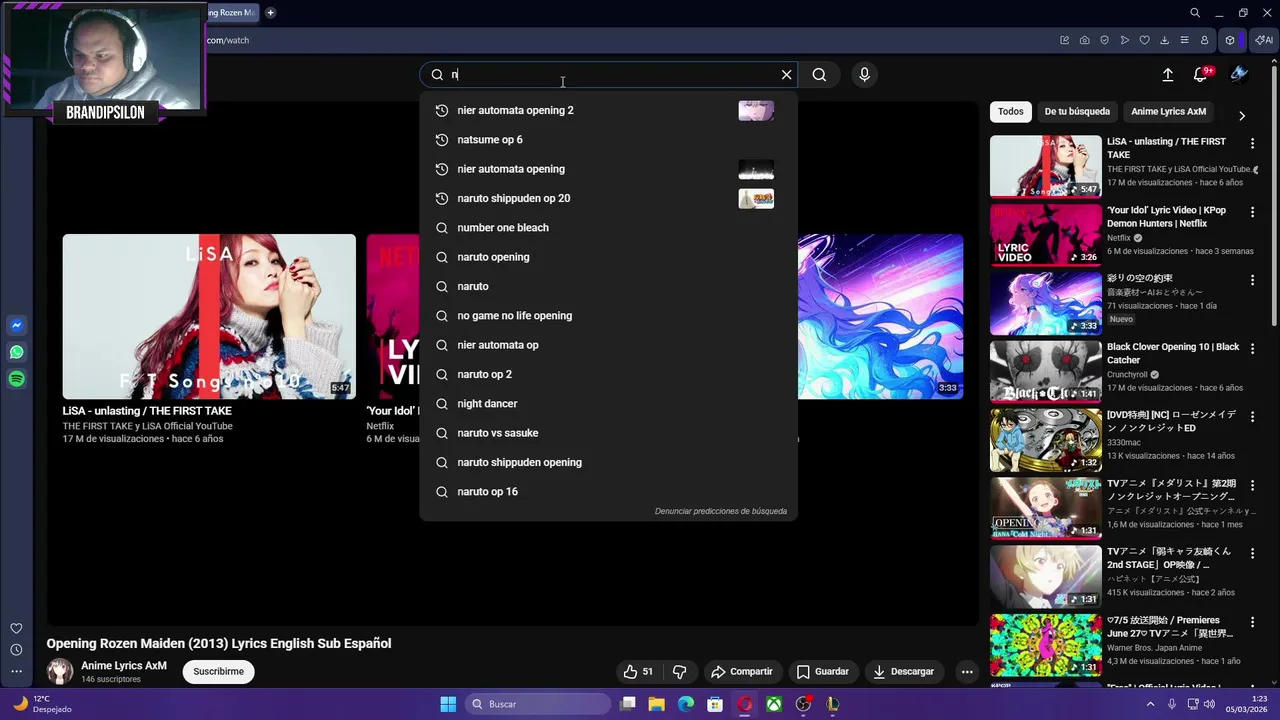Viewport: 1280px width, 720px height.
Task: Choose suggestion 'natsume op 6'
Action: coord(608,140)
